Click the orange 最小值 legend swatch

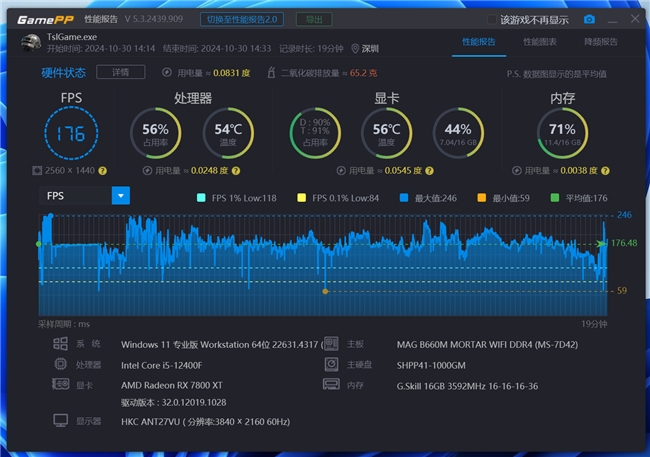[x=481, y=198]
